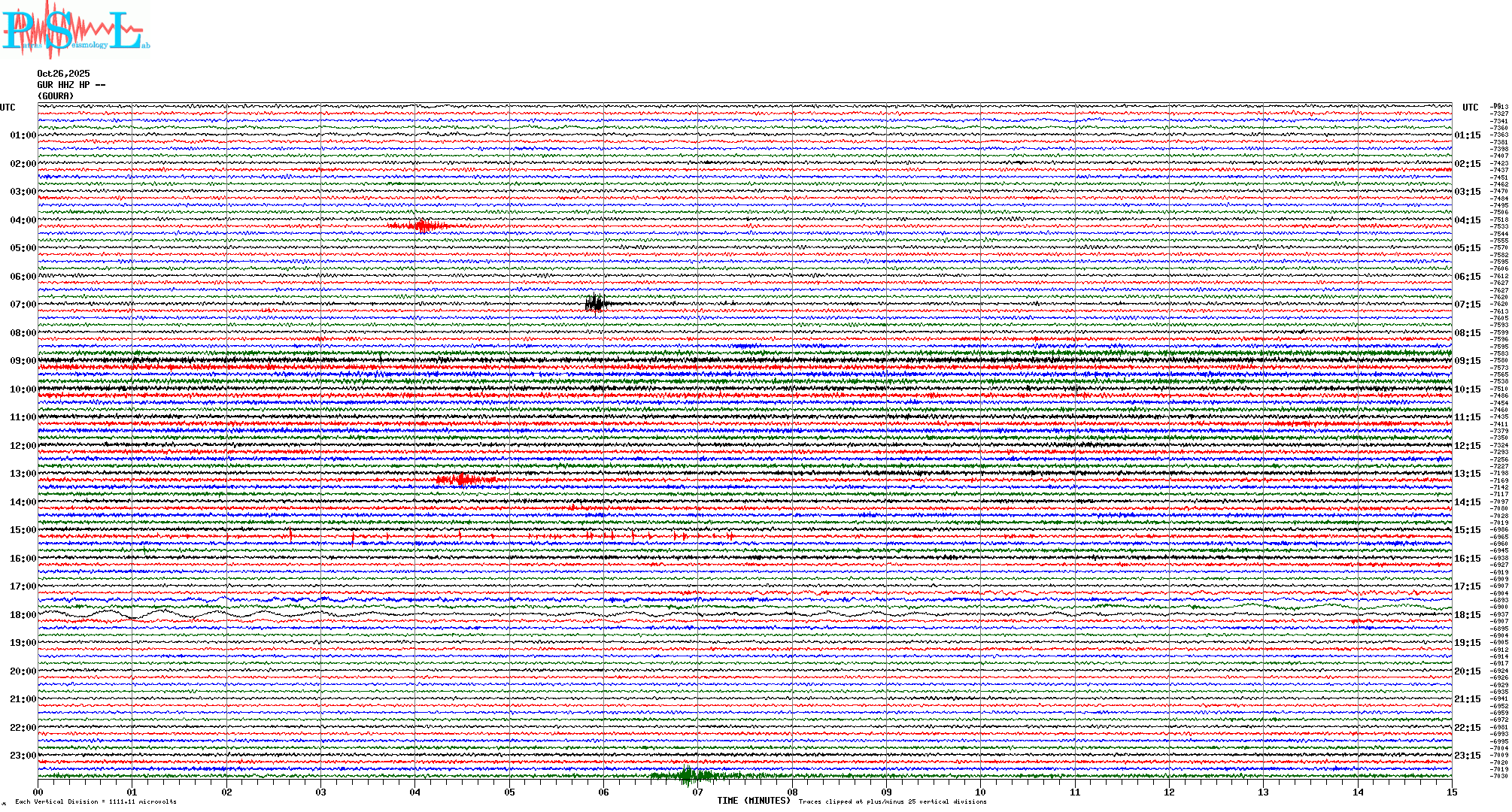Viewport: 1512px width, 812px height.
Task: Click the 09:00 hour label on left
Action: click(x=23, y=361)
